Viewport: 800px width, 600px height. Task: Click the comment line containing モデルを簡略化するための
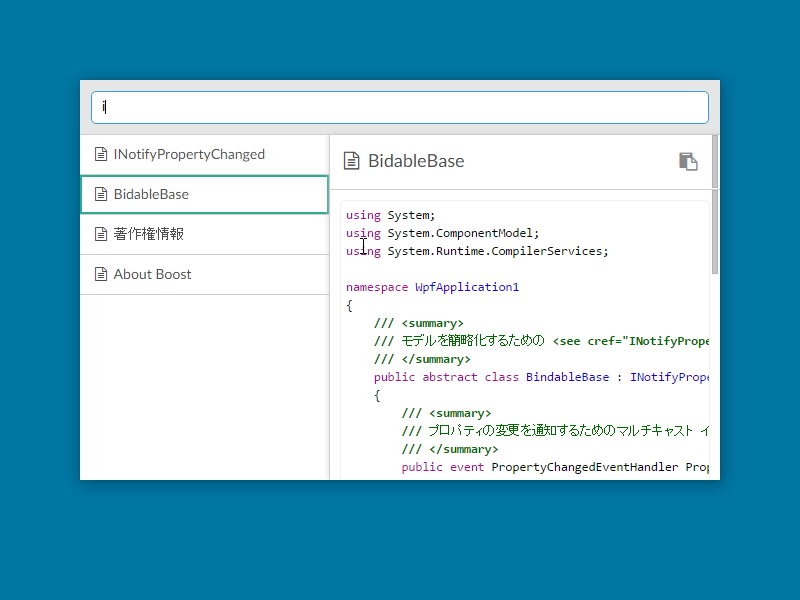click(x=541, y=341)
